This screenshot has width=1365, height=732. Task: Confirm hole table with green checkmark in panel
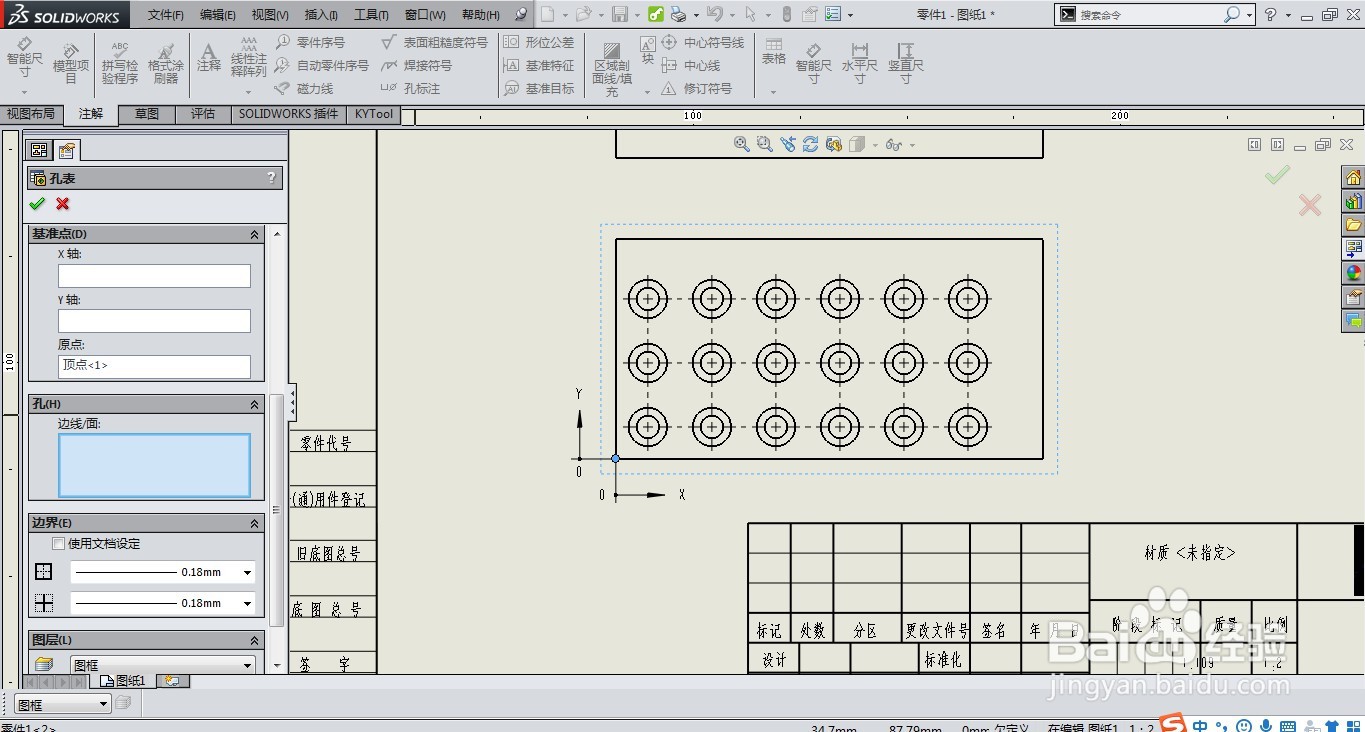(37, 204)
